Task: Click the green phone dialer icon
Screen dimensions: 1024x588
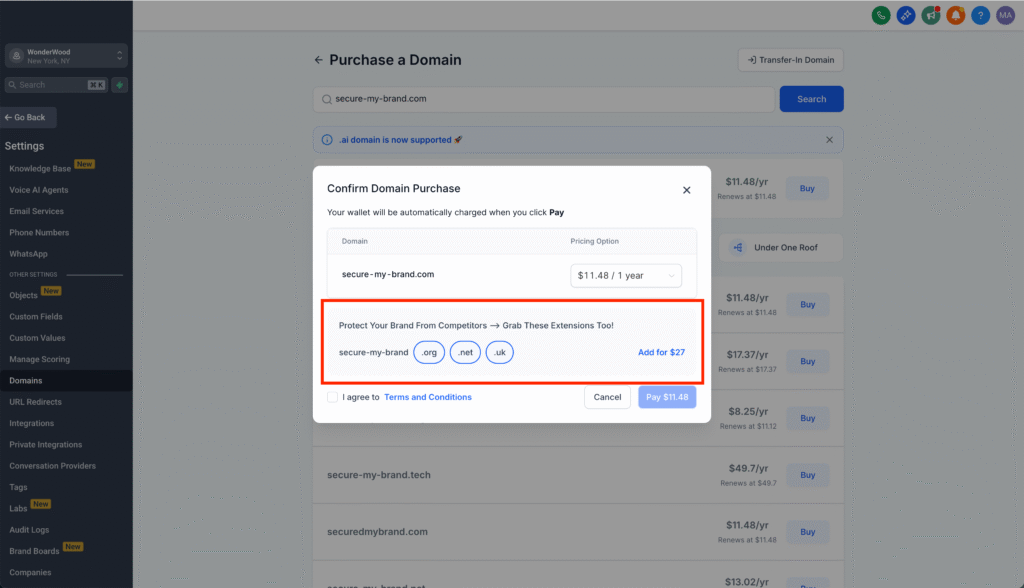Action: 881,16
